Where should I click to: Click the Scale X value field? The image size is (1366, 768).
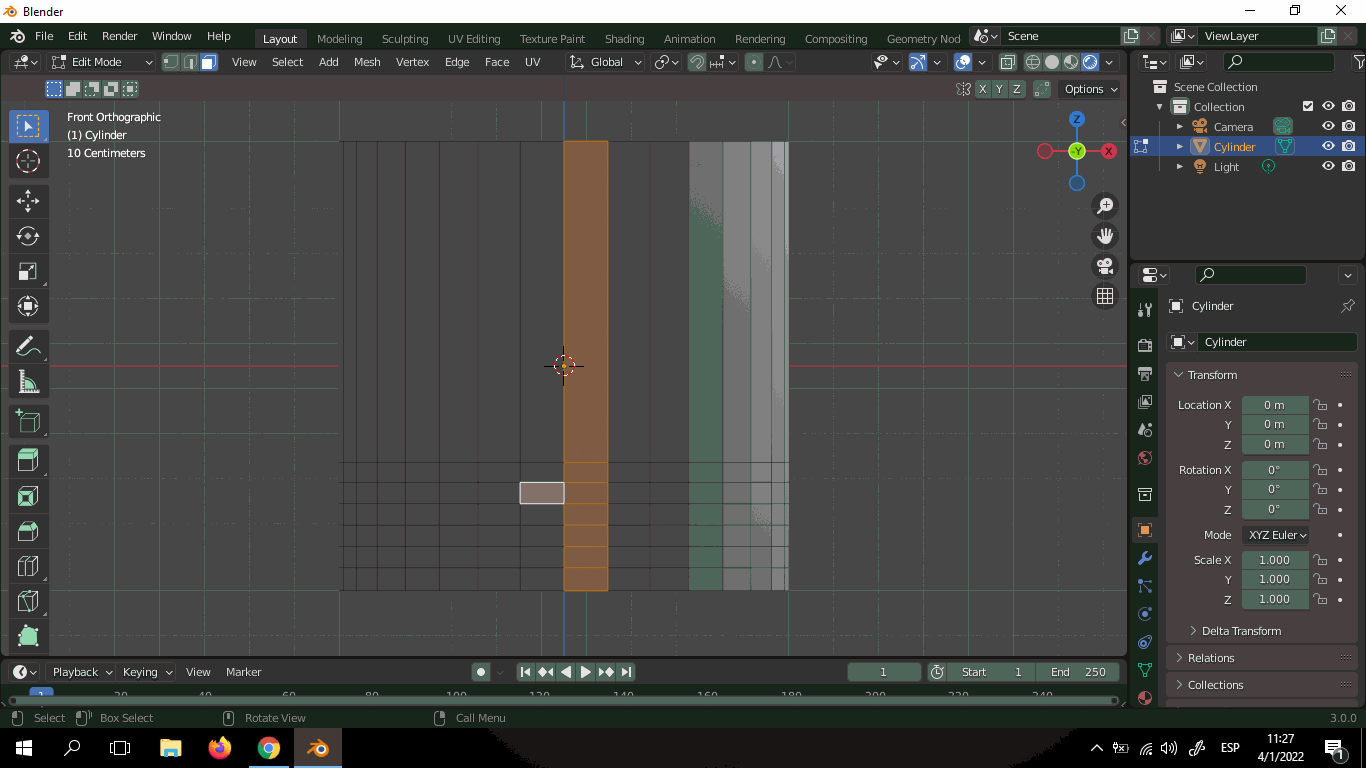pos(1275,560)
